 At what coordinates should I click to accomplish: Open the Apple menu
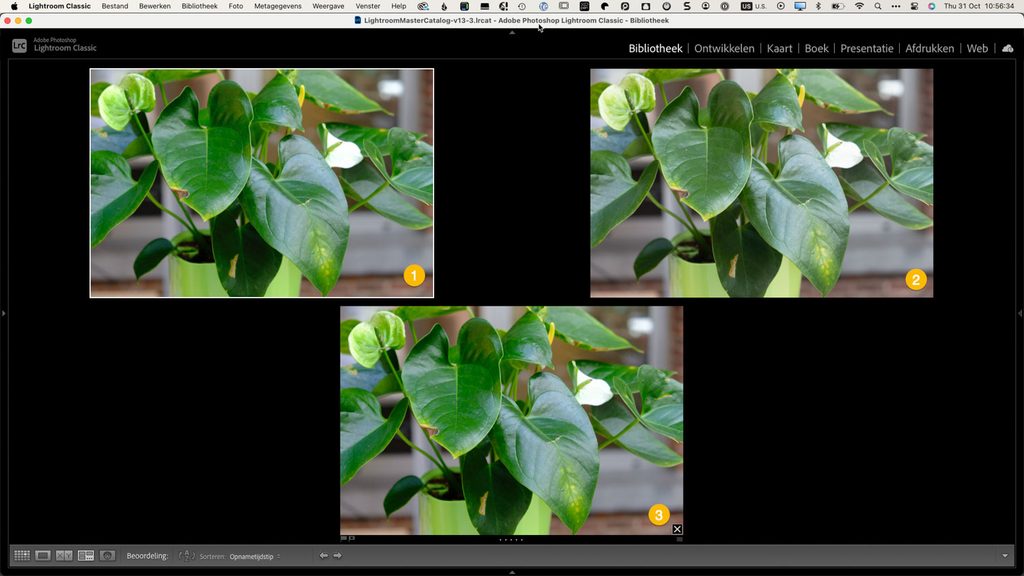pyautogui.click(x=14, y=6)
